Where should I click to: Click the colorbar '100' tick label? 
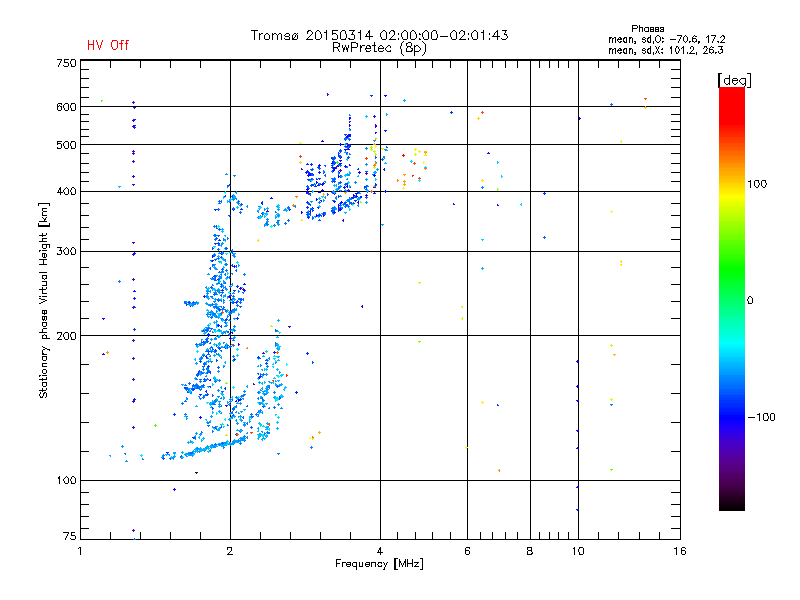pyautogui.click(x=757, y=184)
